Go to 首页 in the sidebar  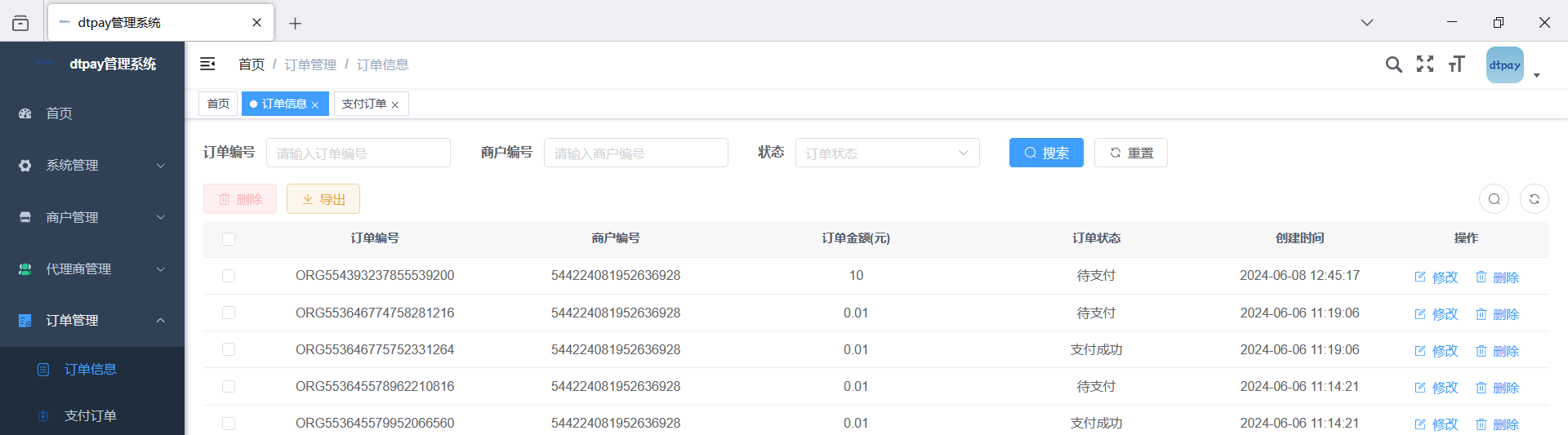(x=92, y=113)
